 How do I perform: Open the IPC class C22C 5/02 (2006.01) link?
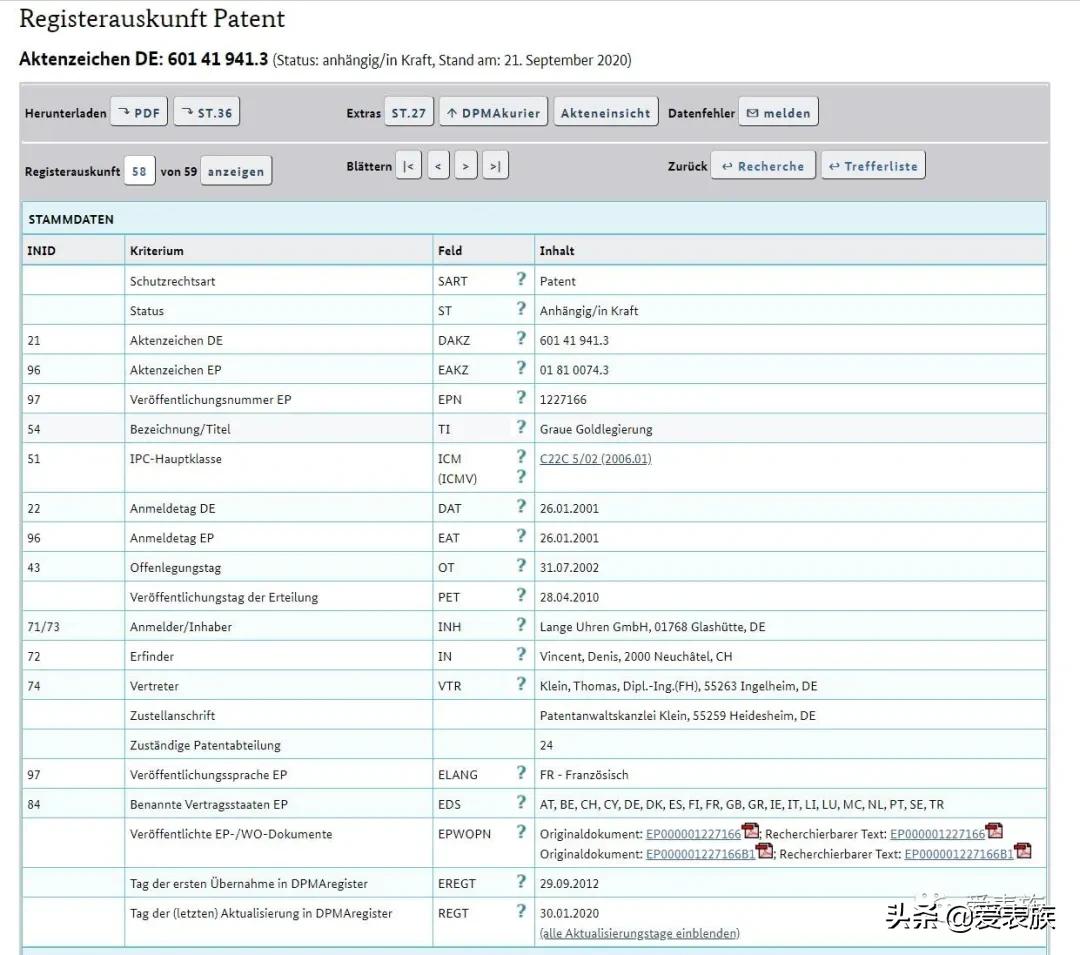point(595,459)
